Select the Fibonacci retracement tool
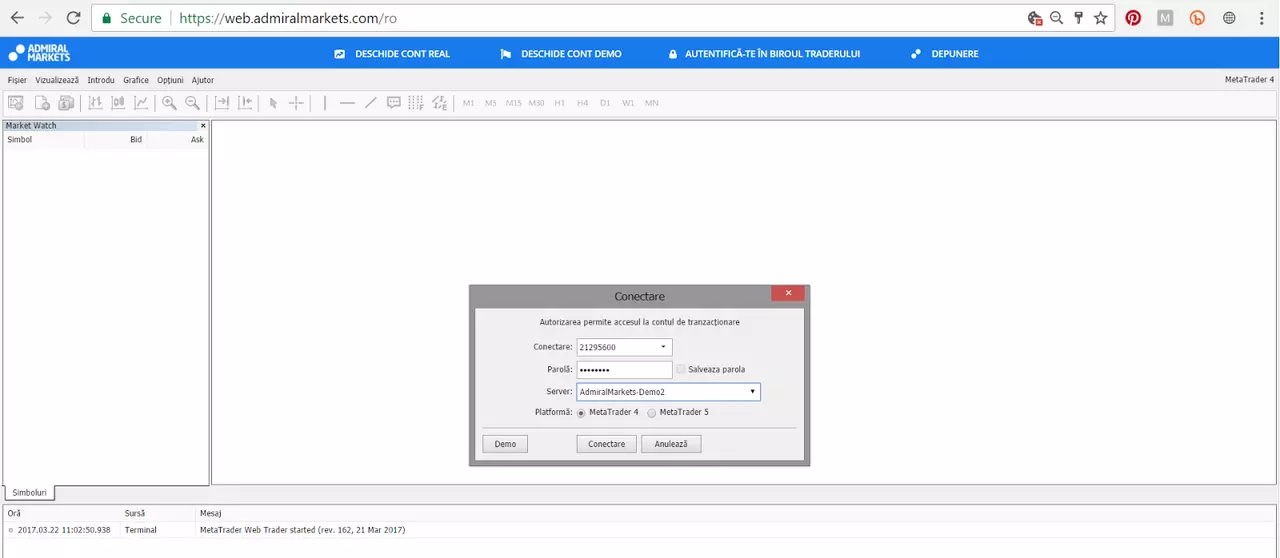1280x558 pixels. pyautogui.click(x=416, y=102)
